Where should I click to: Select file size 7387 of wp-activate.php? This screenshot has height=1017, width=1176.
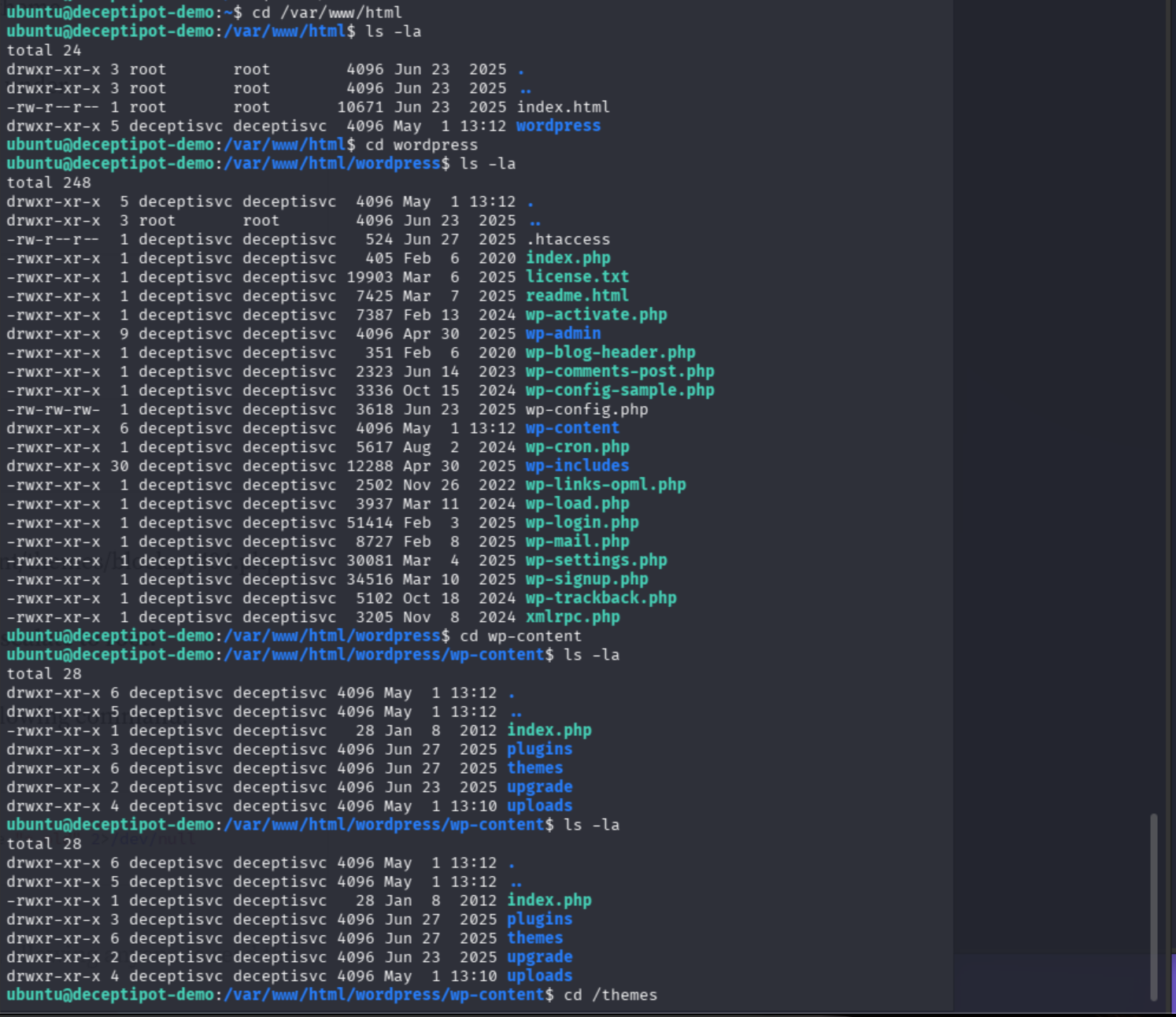pos(375,315)
